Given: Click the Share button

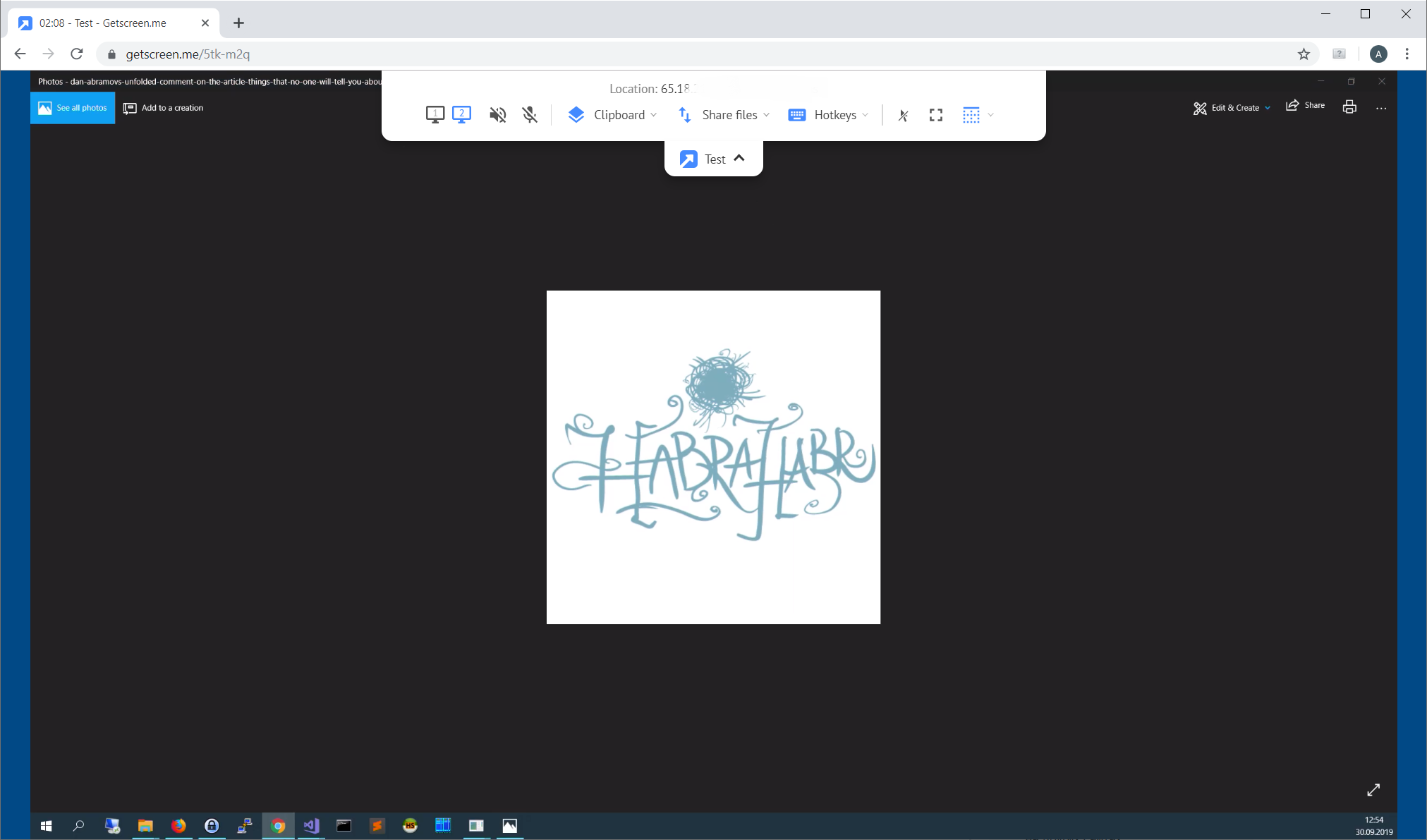Looking at the screenshot, I should point(1308,107).
